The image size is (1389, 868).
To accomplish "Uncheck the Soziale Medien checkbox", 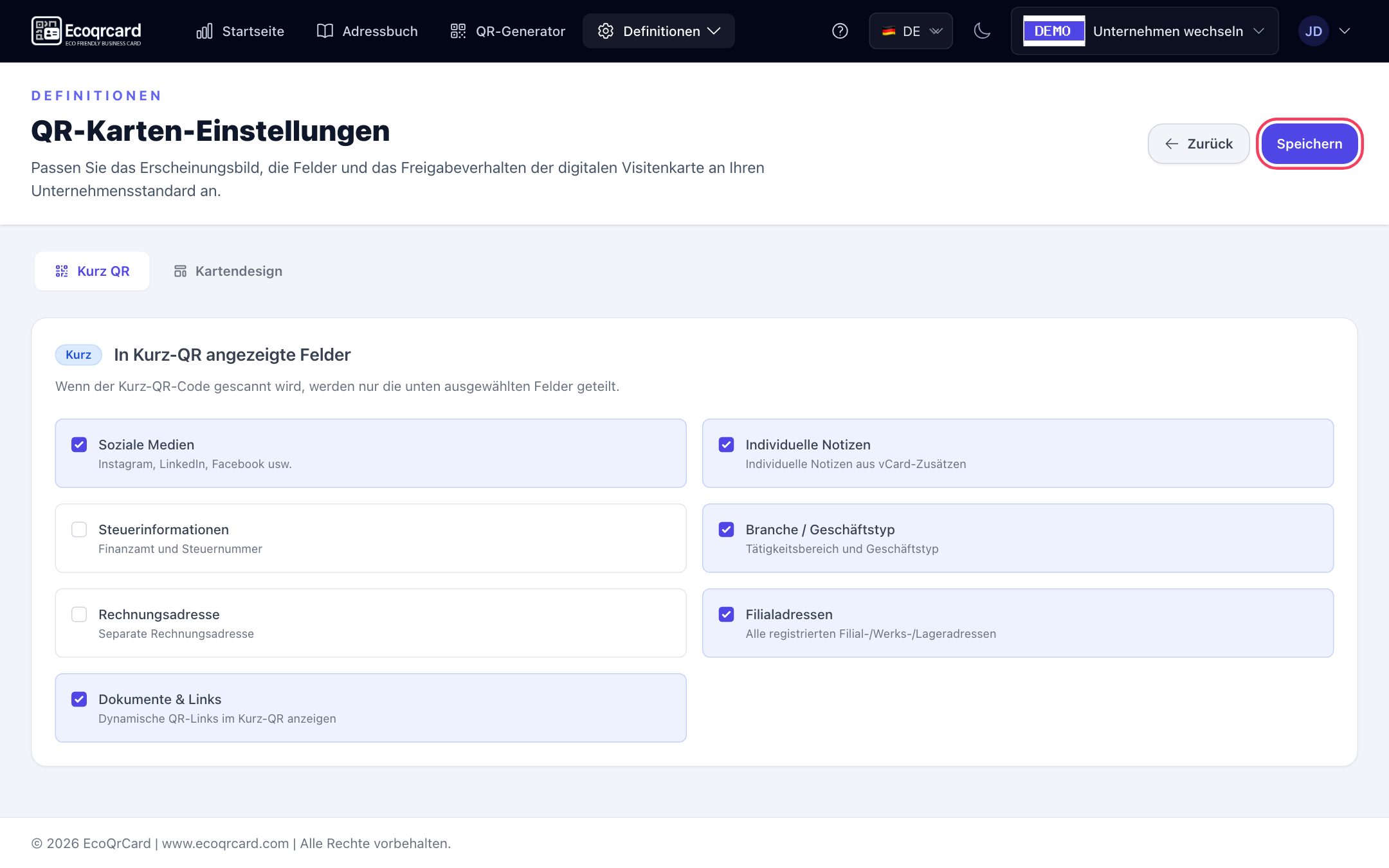I will (x=79, y=444).
